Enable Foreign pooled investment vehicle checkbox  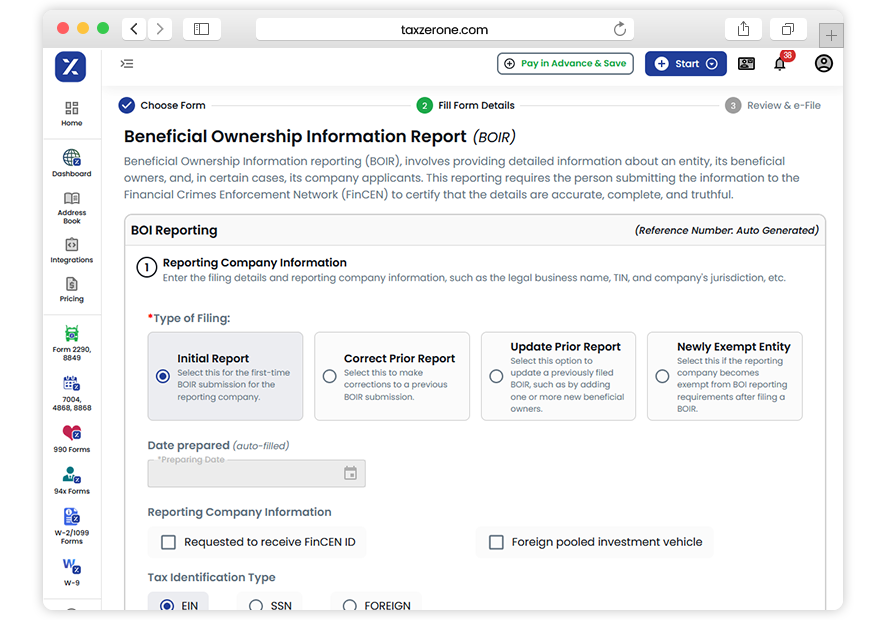496,542
